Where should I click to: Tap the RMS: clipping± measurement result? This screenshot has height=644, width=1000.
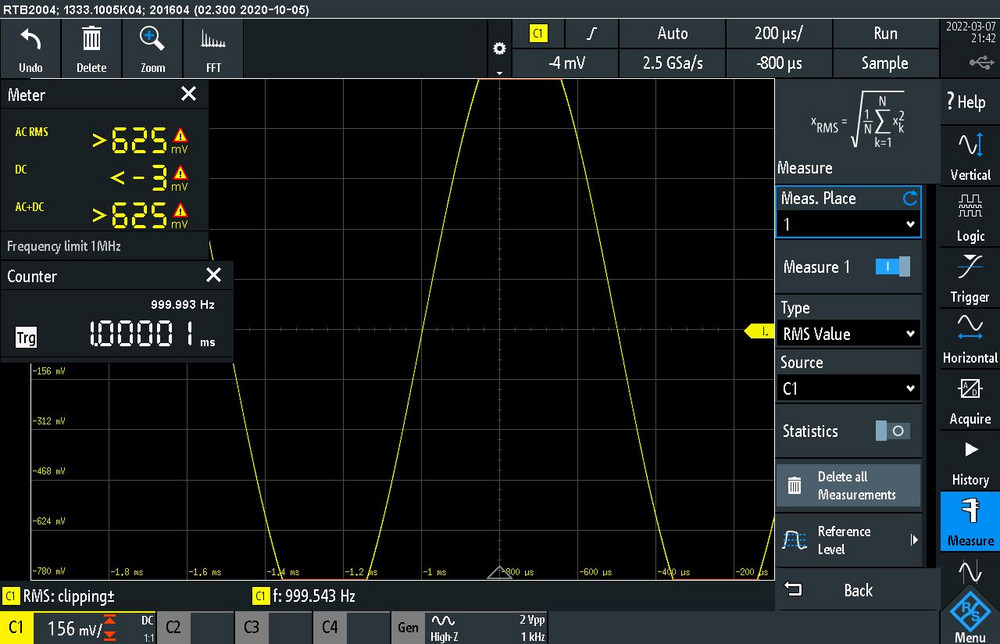pyautogui.click(x=60, y=596)
